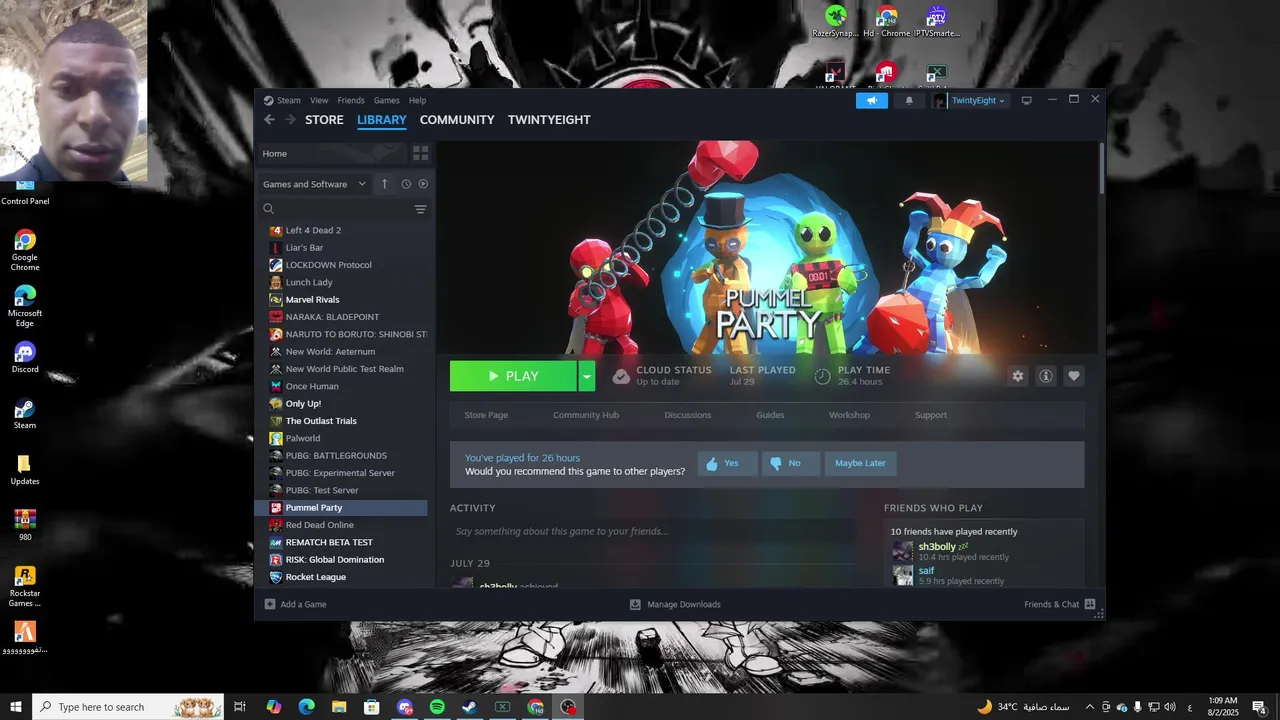This screenshot has width=1280, height=720.
Task: Launch Pummel Party with PLAY button
Action: (513, 376)
